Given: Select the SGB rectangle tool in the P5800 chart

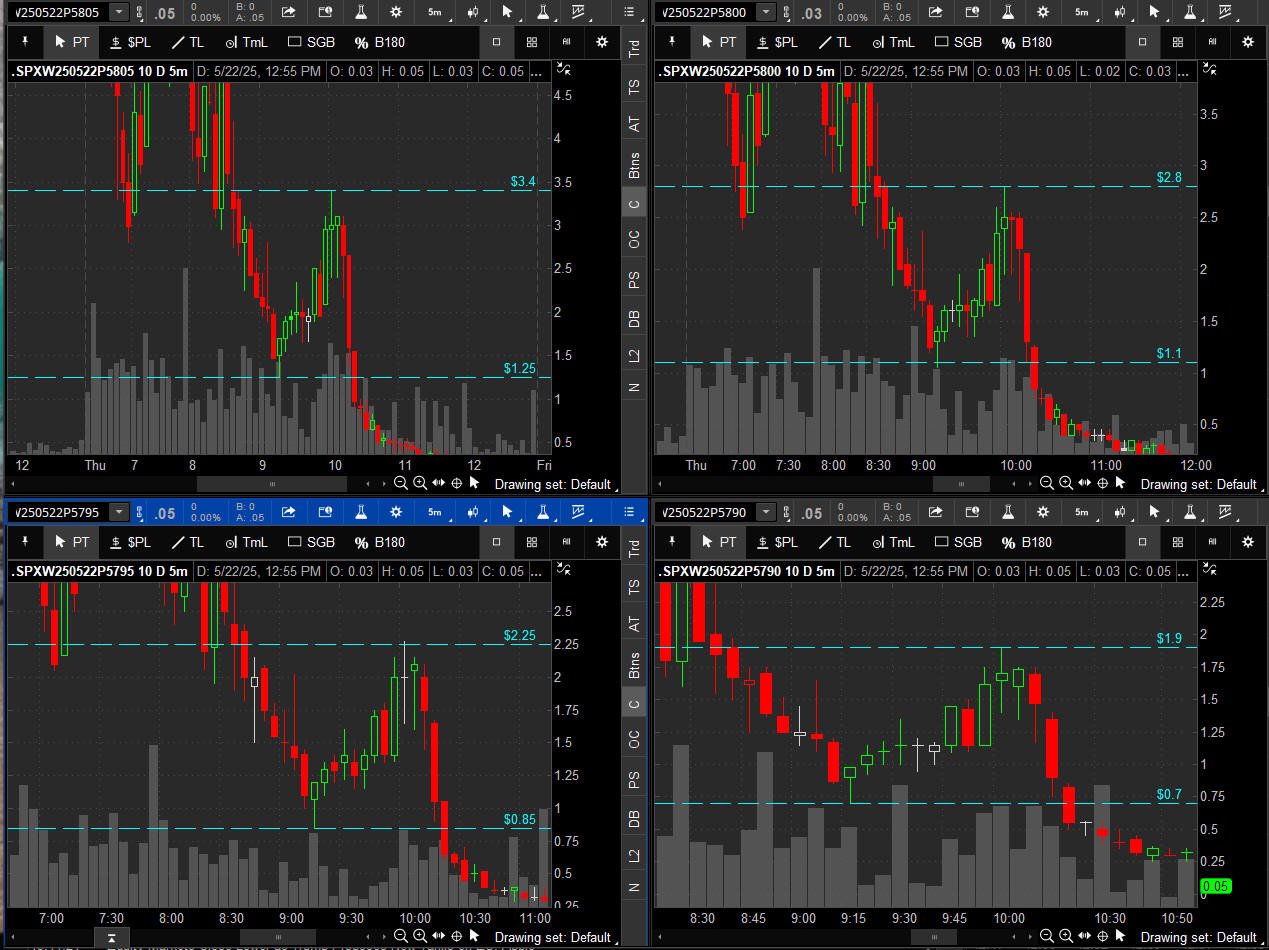Looking at the screenshot, I should (956, 42).
